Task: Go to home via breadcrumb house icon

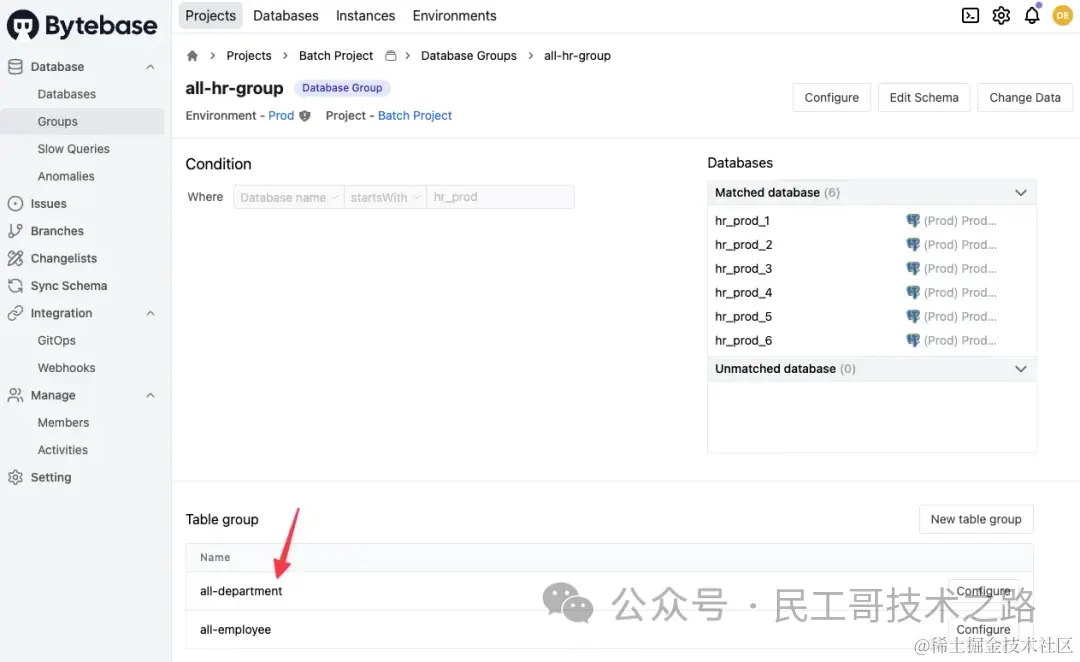Action: click(x=192, y=56)
